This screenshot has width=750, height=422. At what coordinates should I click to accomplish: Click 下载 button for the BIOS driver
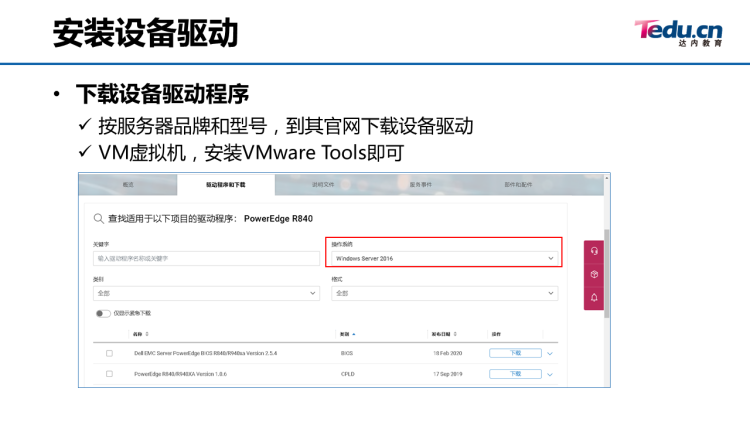515,353
